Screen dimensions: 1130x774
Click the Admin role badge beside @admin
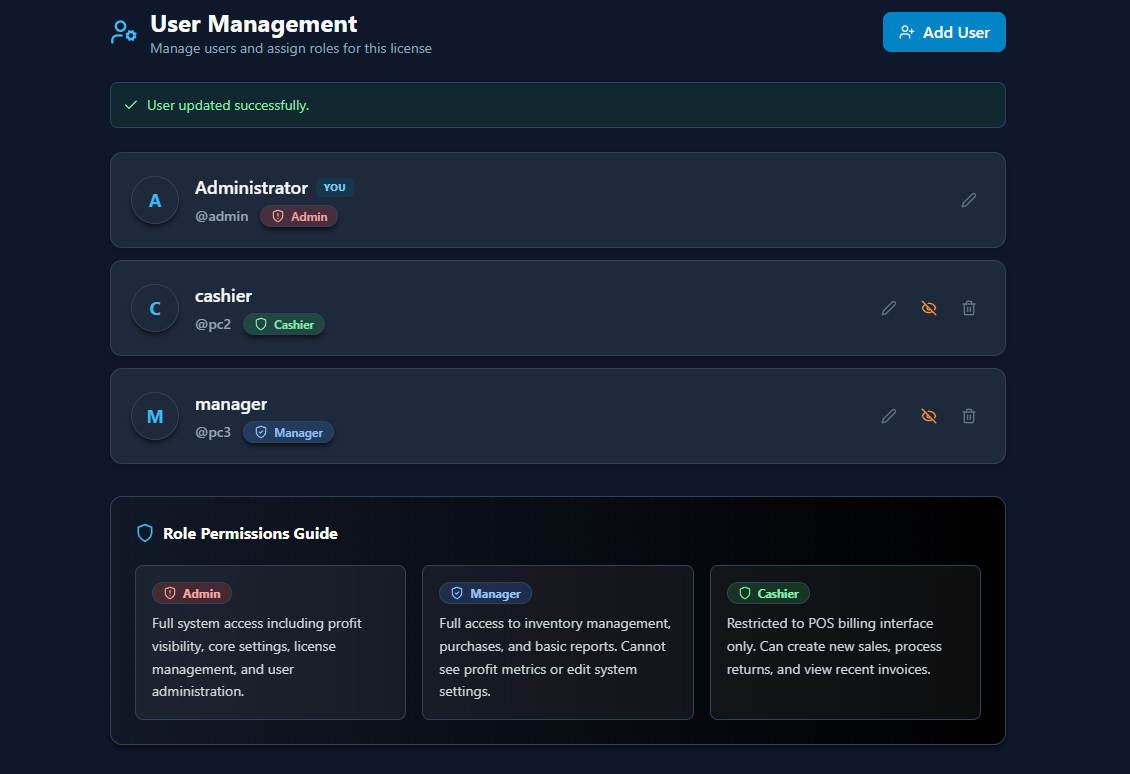pos(299,216)
